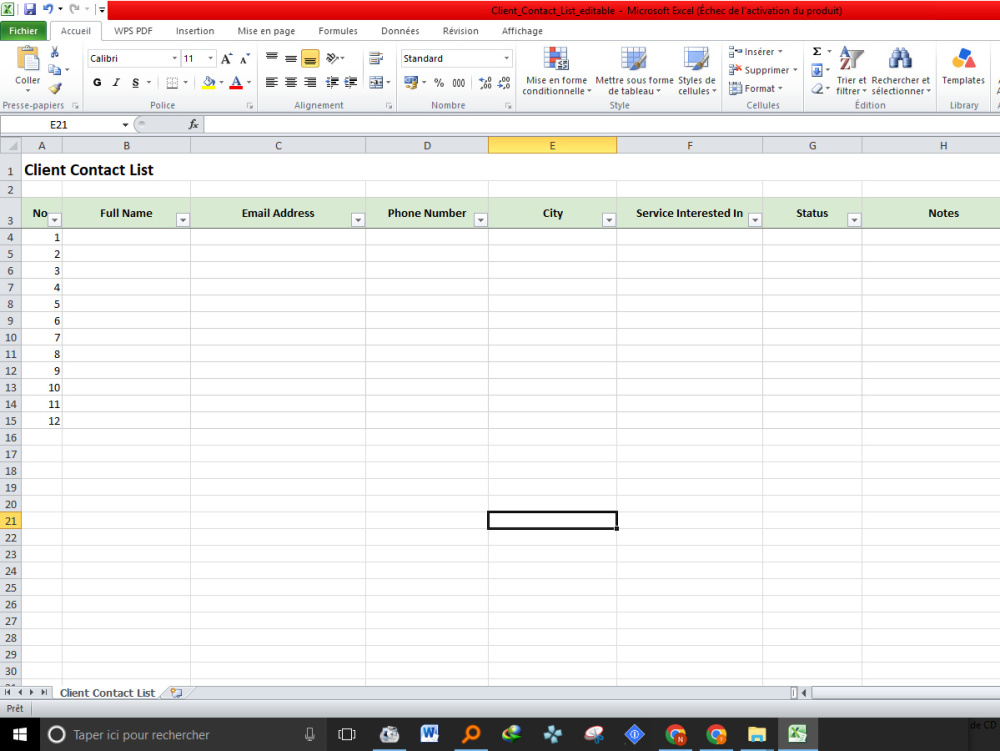The image size is (1000, 751).
Task: Switch to the Affichage tab
Action: [522, 31]
